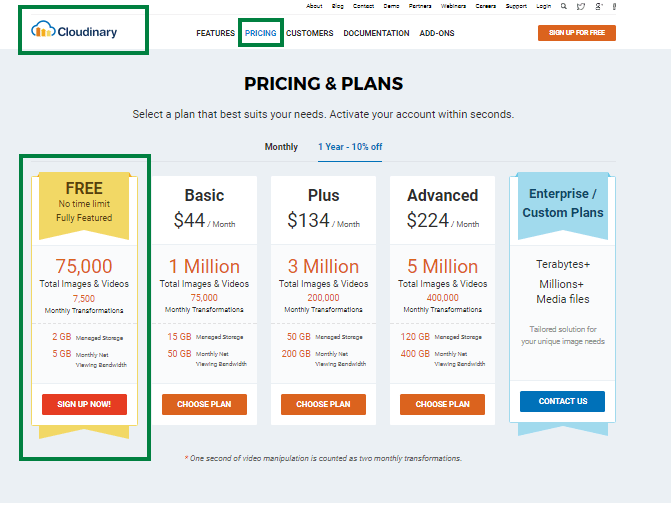Choose the Basic $44 plan
Image resolution: width=671 pixels, height=511 pixels.
coord(204,404)
